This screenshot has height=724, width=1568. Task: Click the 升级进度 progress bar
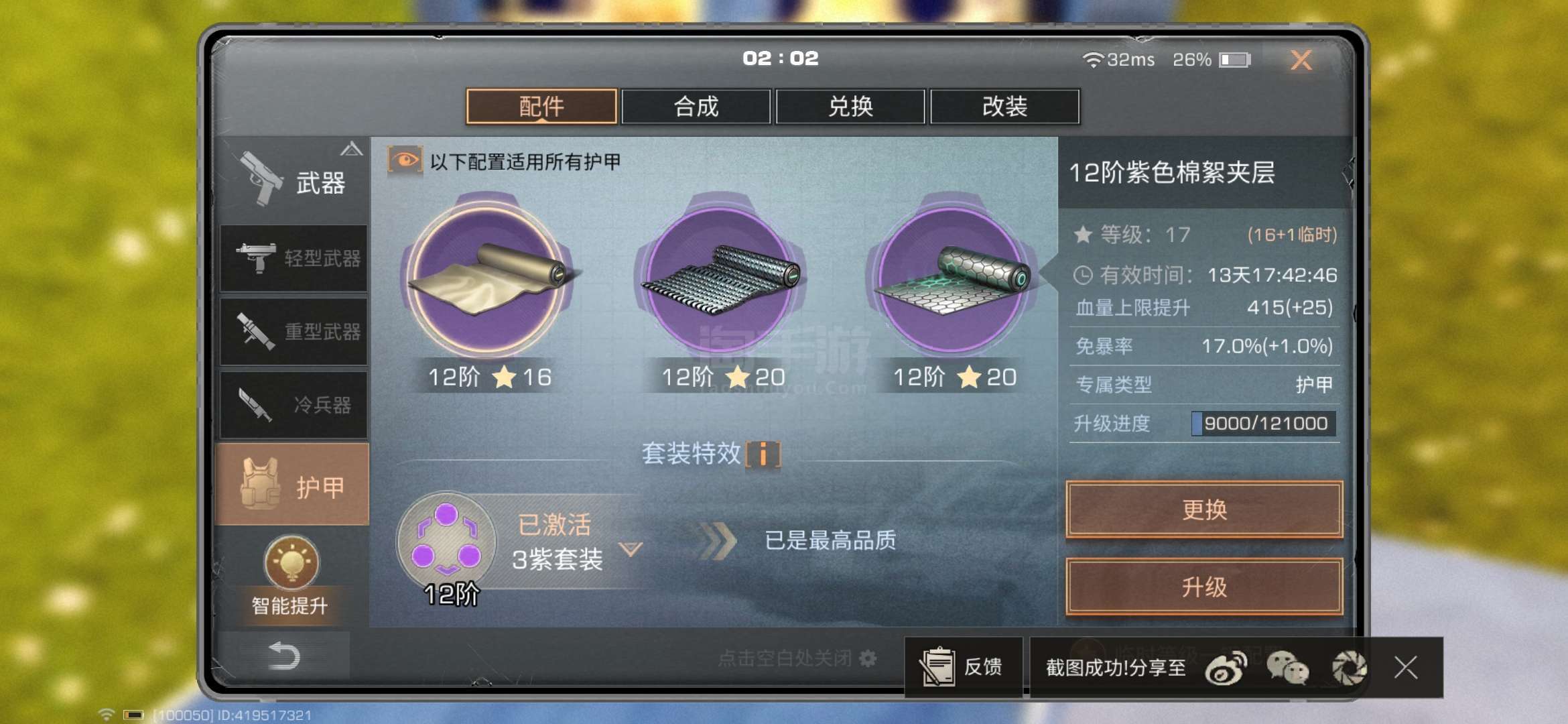tap(1264, 424)
